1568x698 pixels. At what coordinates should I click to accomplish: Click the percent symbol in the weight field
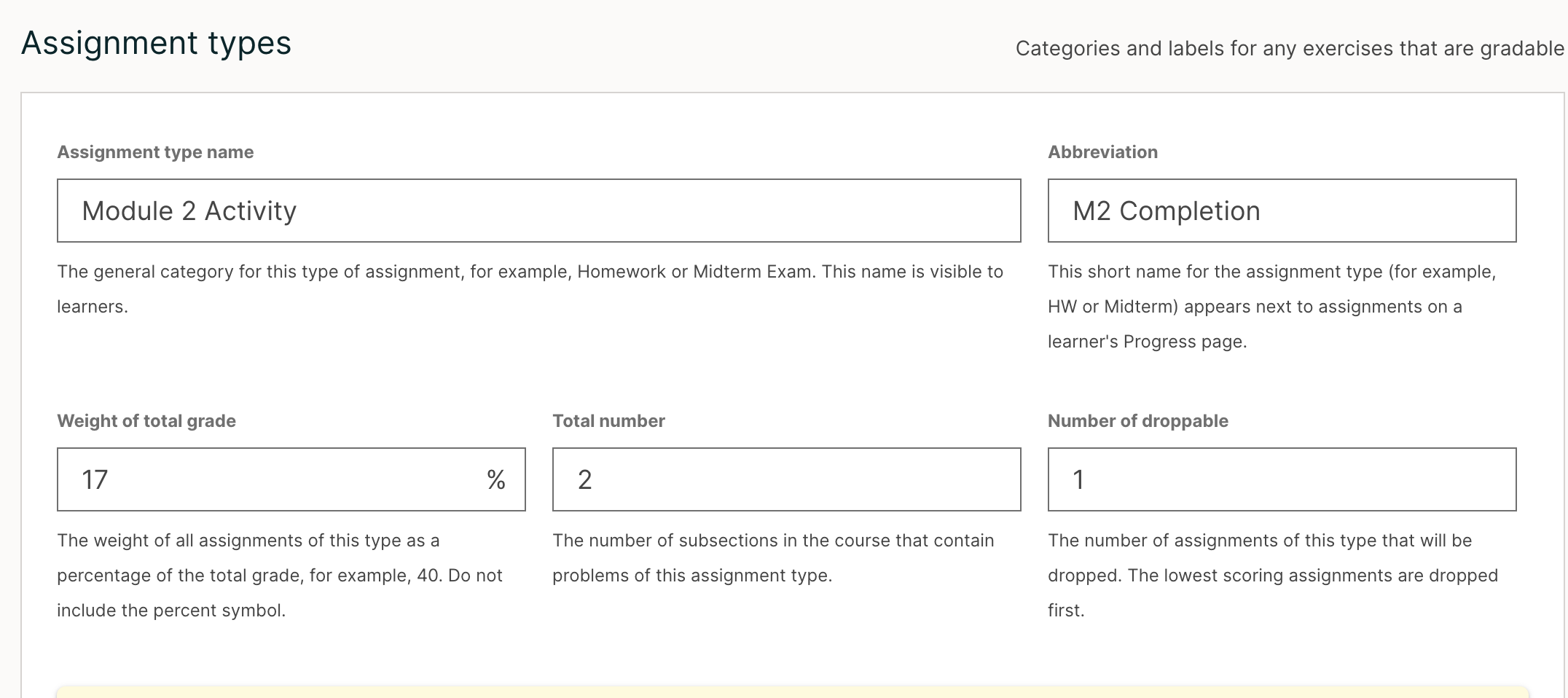(x=496, y=479)
